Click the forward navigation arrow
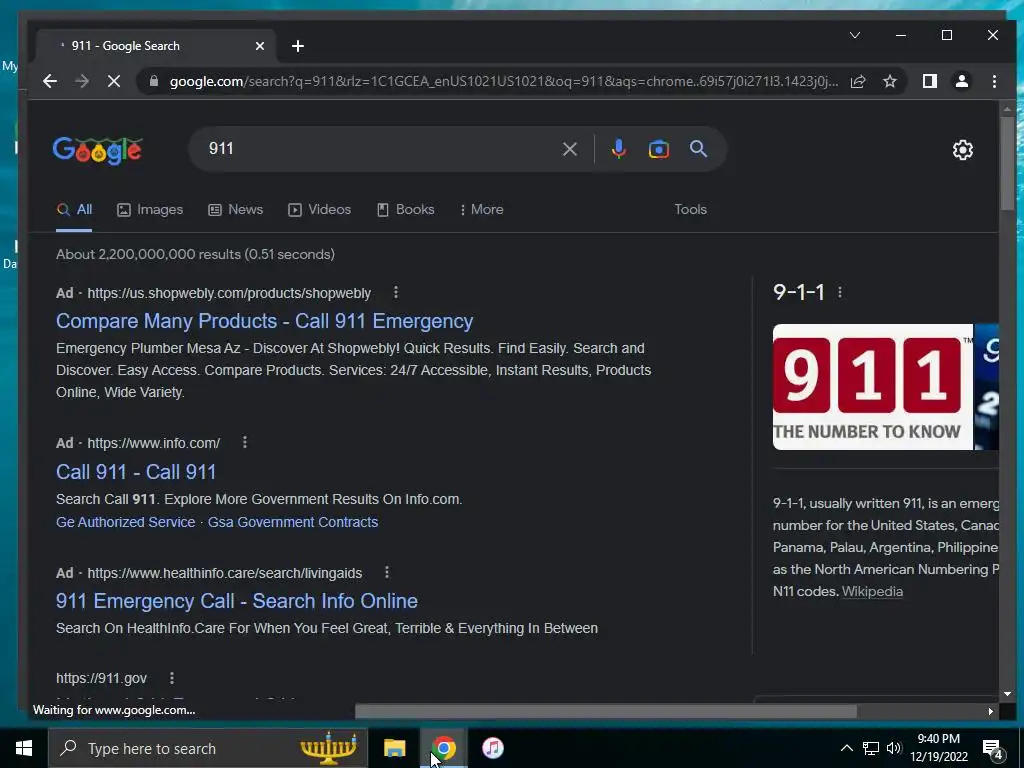The height and width of the screenshot is (768, 1024). tap(82, 81)
